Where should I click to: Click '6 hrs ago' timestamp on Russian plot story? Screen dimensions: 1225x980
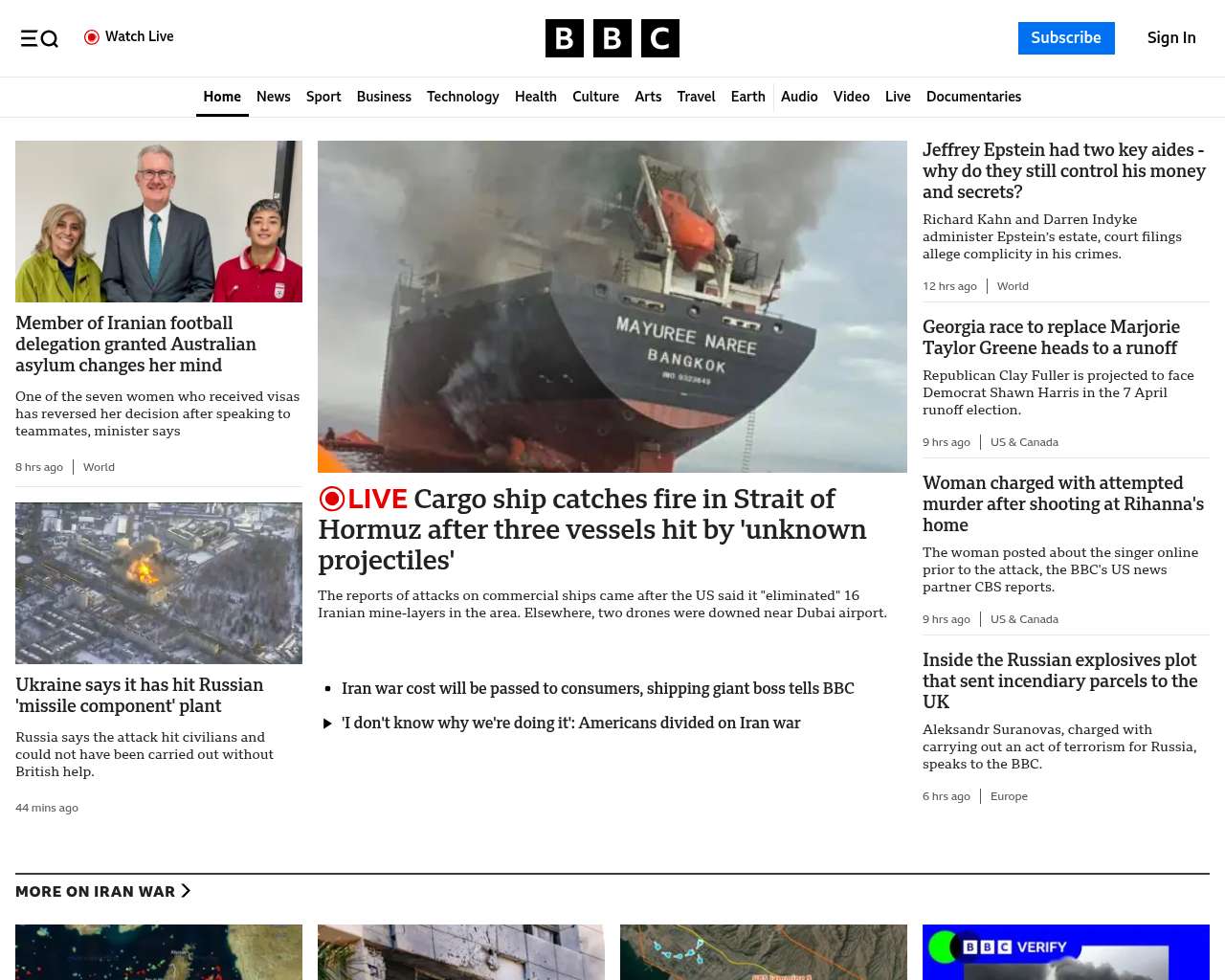947,796
